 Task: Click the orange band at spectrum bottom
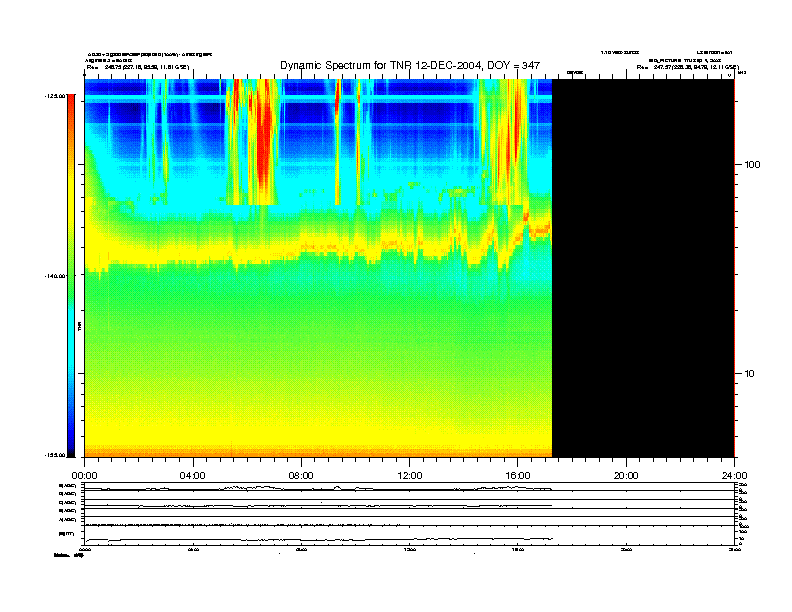point(318,451)
